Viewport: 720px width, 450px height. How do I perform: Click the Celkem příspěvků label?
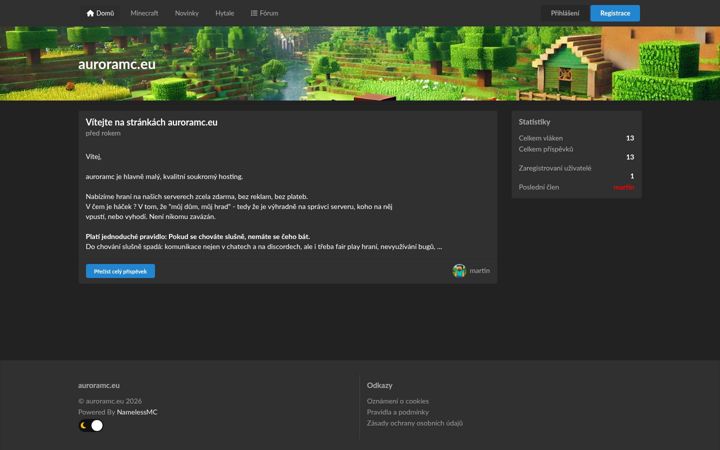click(546, 149)
